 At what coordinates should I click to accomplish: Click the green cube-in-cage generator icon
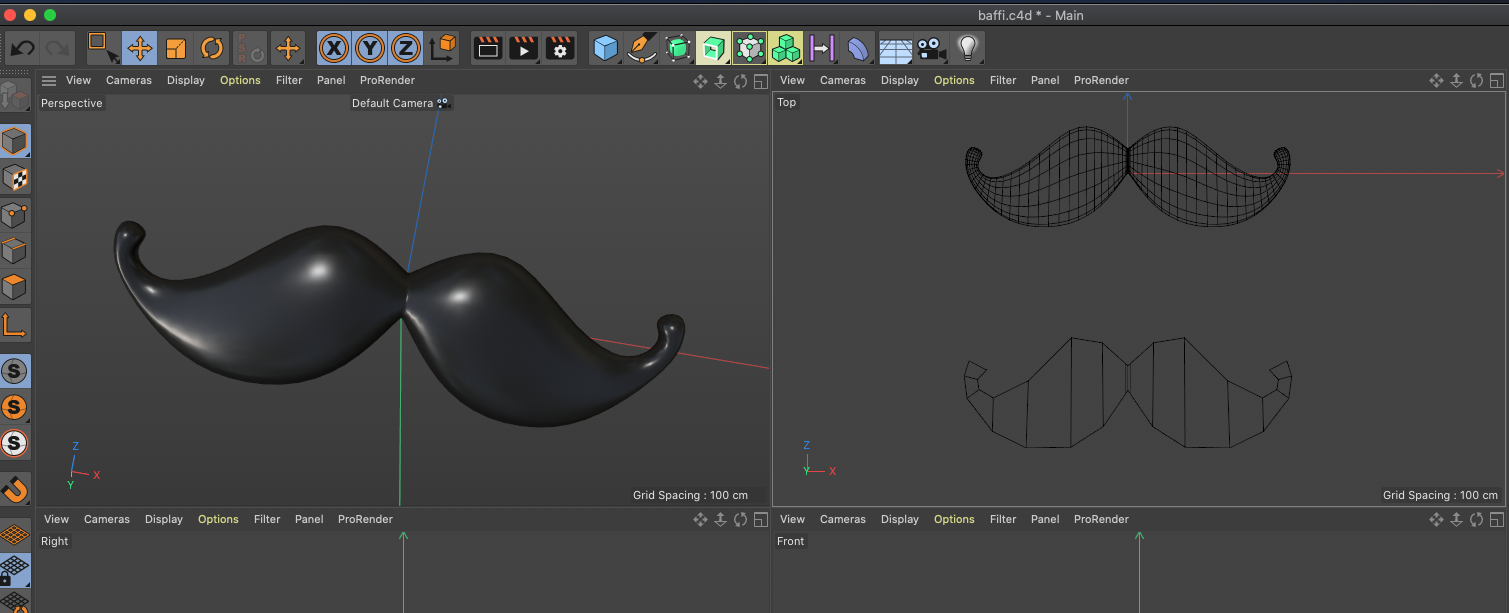click(677, 48)
